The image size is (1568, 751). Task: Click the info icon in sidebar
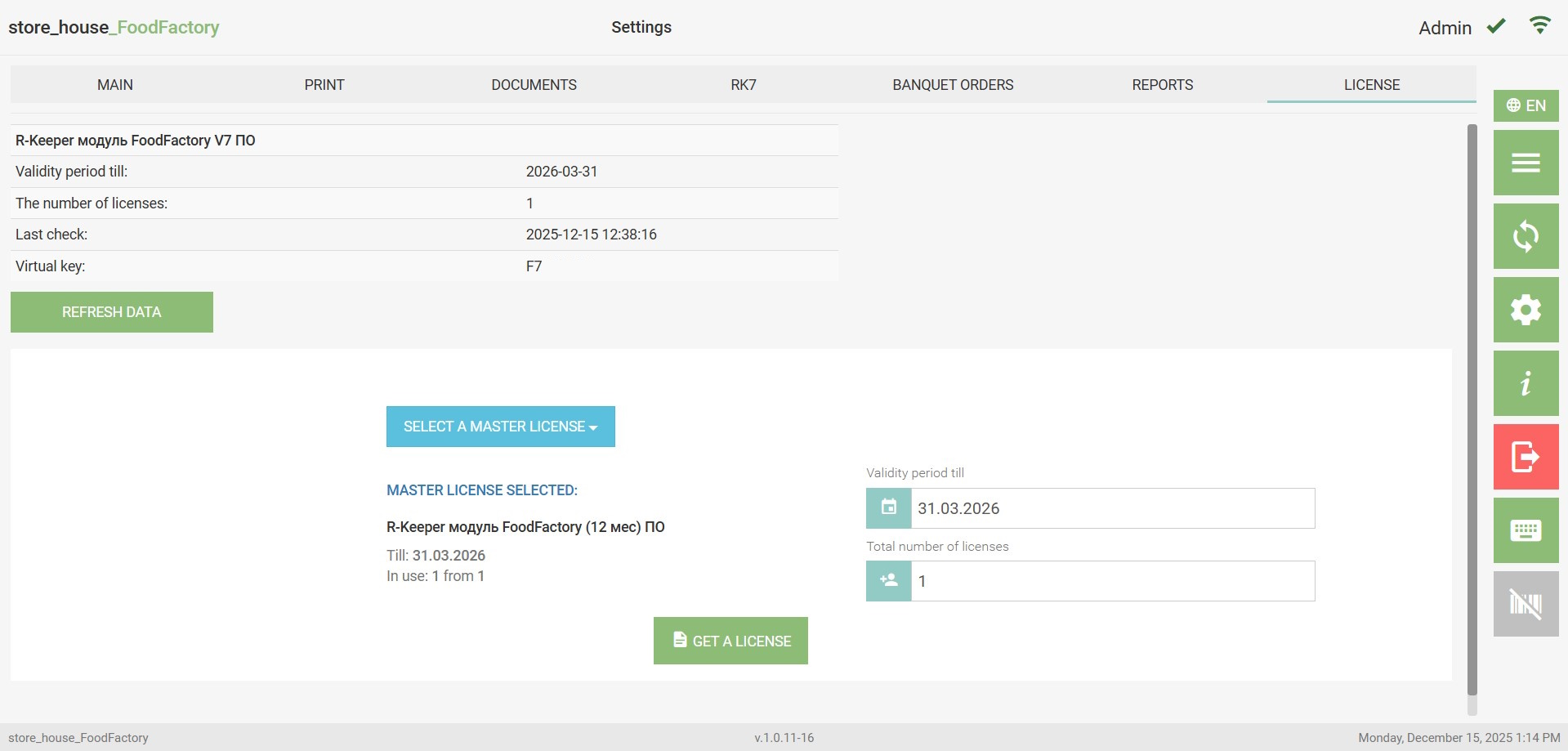(1526, 383)
